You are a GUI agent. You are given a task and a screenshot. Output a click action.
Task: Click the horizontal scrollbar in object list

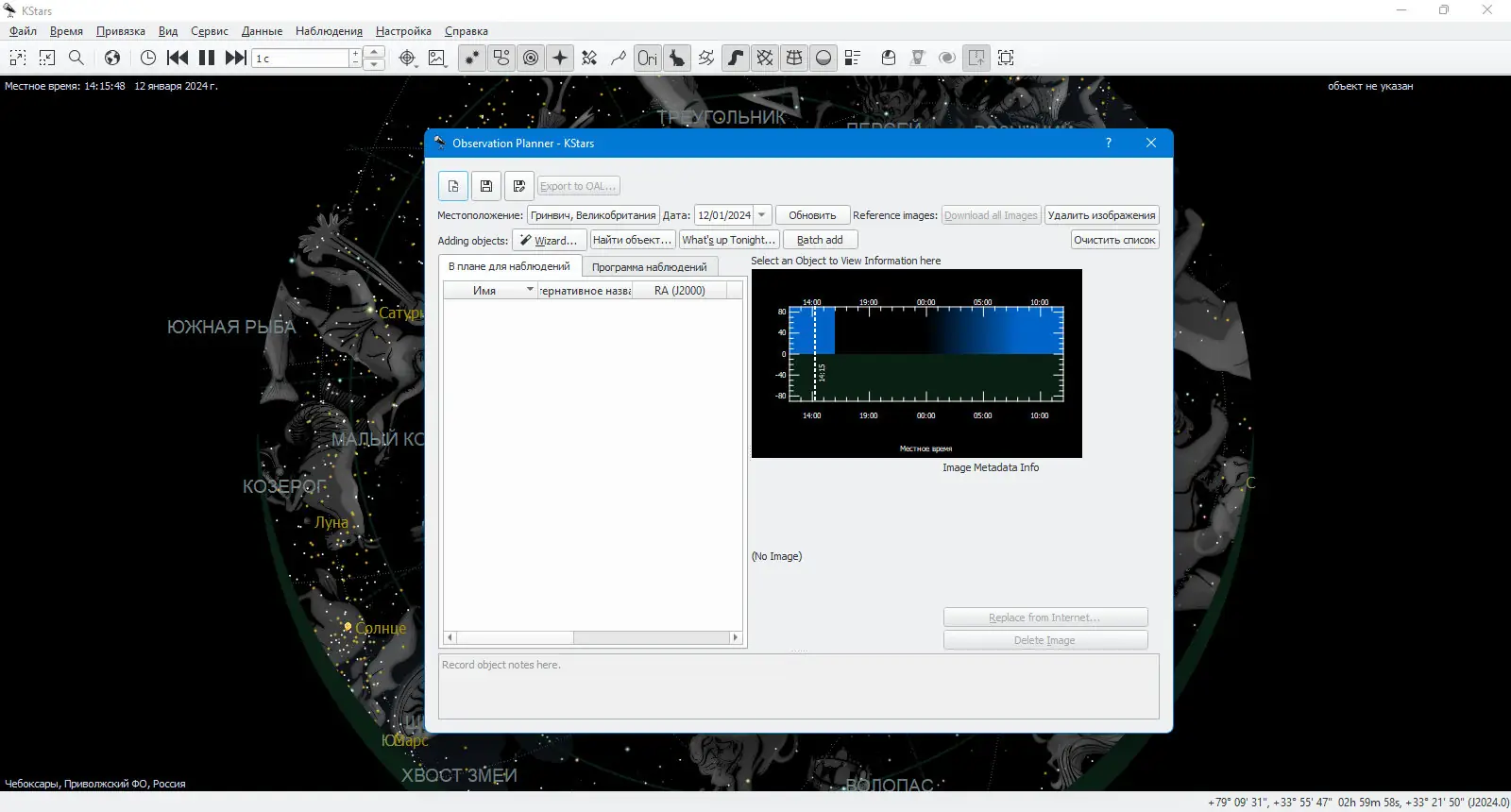pos(593,637)
